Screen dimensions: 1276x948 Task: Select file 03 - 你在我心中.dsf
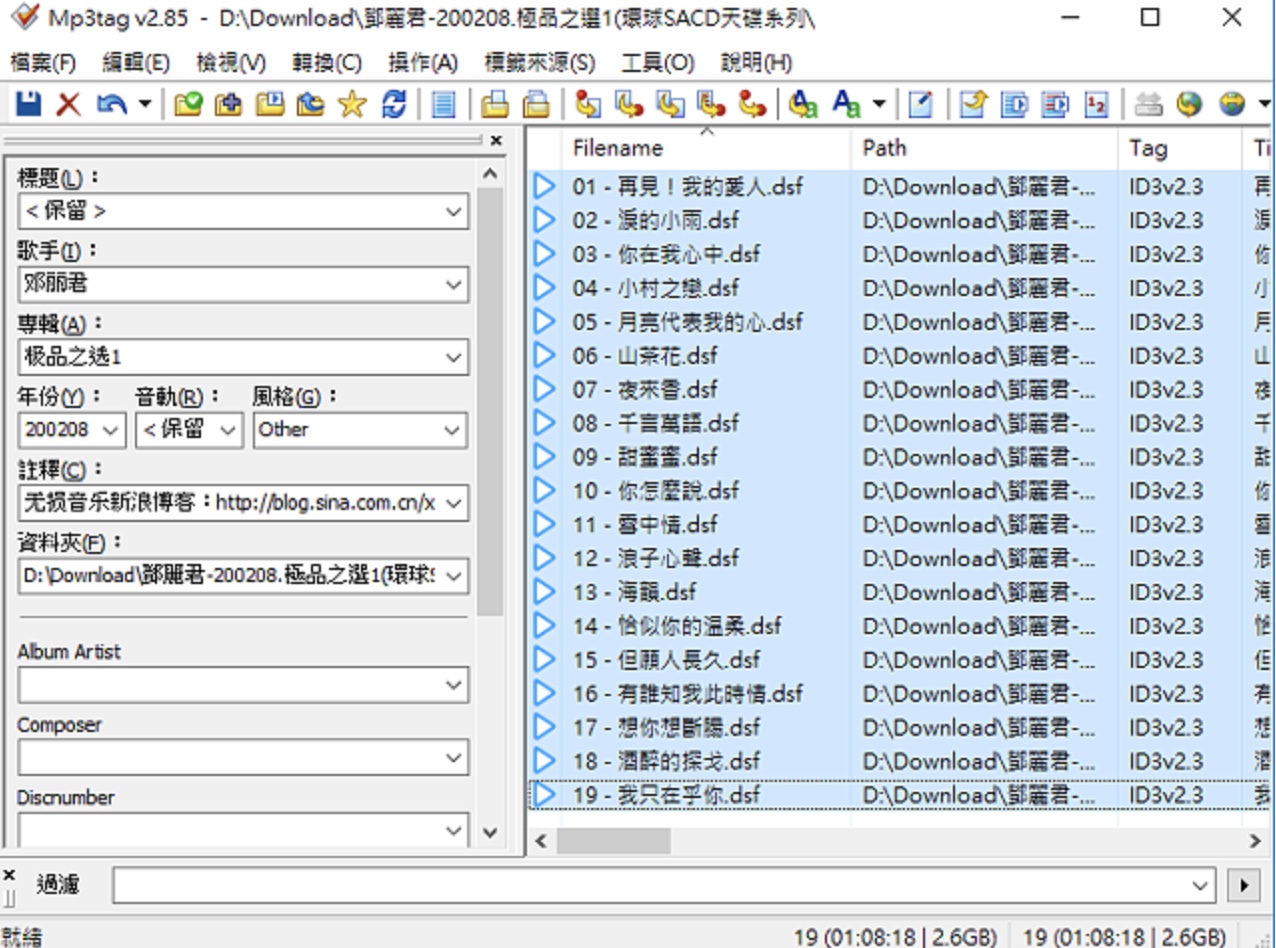coord(666,254)
